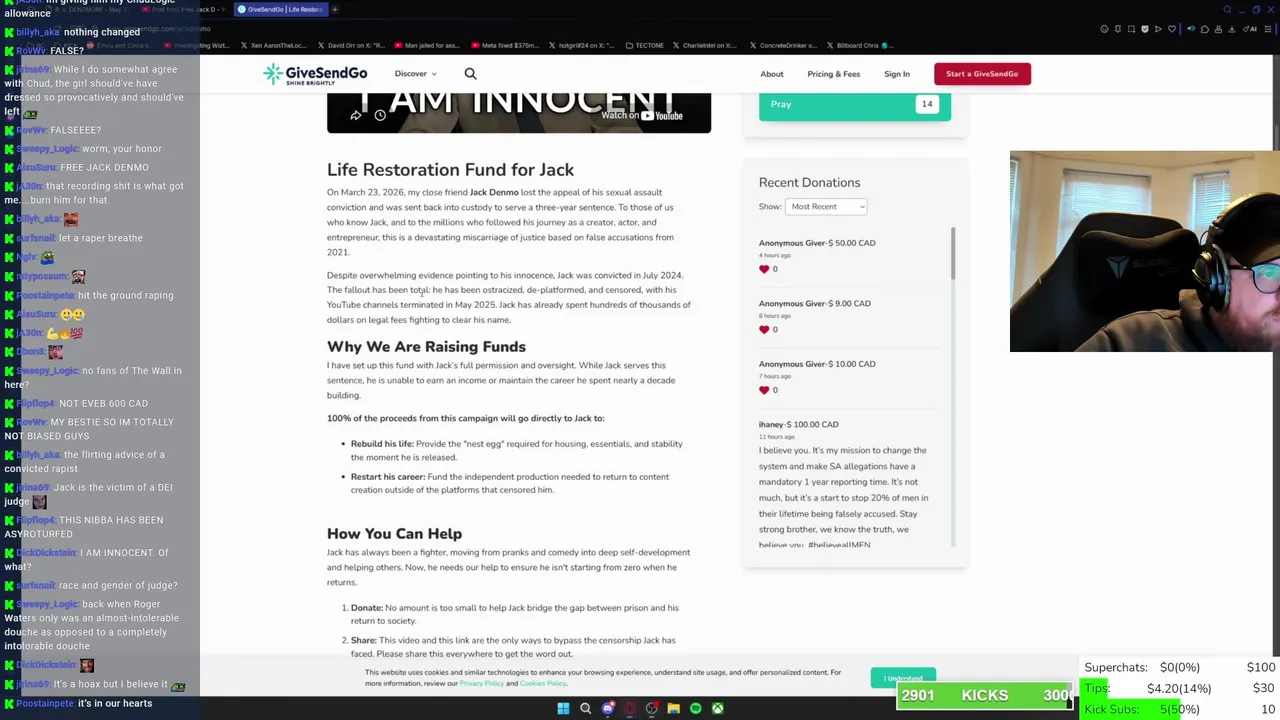Click the Sign In link
Viewport: 1280px width, 720px height.
[896, 74]
